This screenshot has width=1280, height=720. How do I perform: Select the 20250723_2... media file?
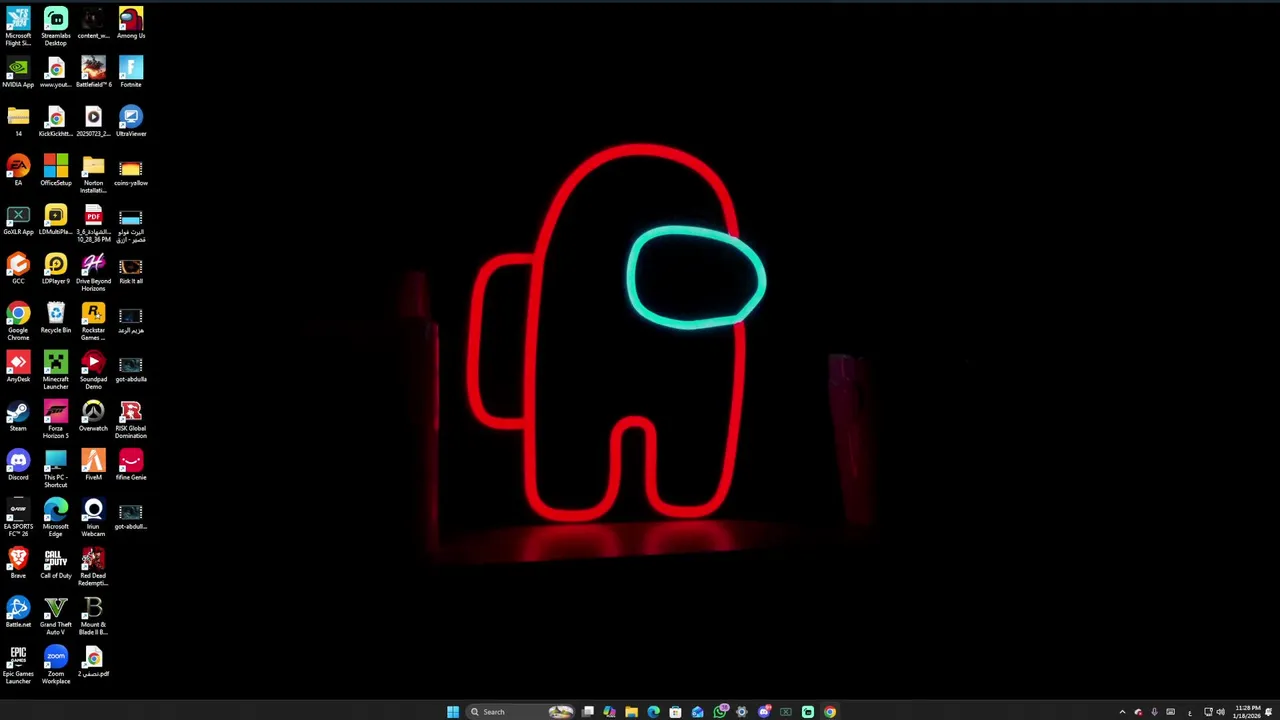pos(93,121)
